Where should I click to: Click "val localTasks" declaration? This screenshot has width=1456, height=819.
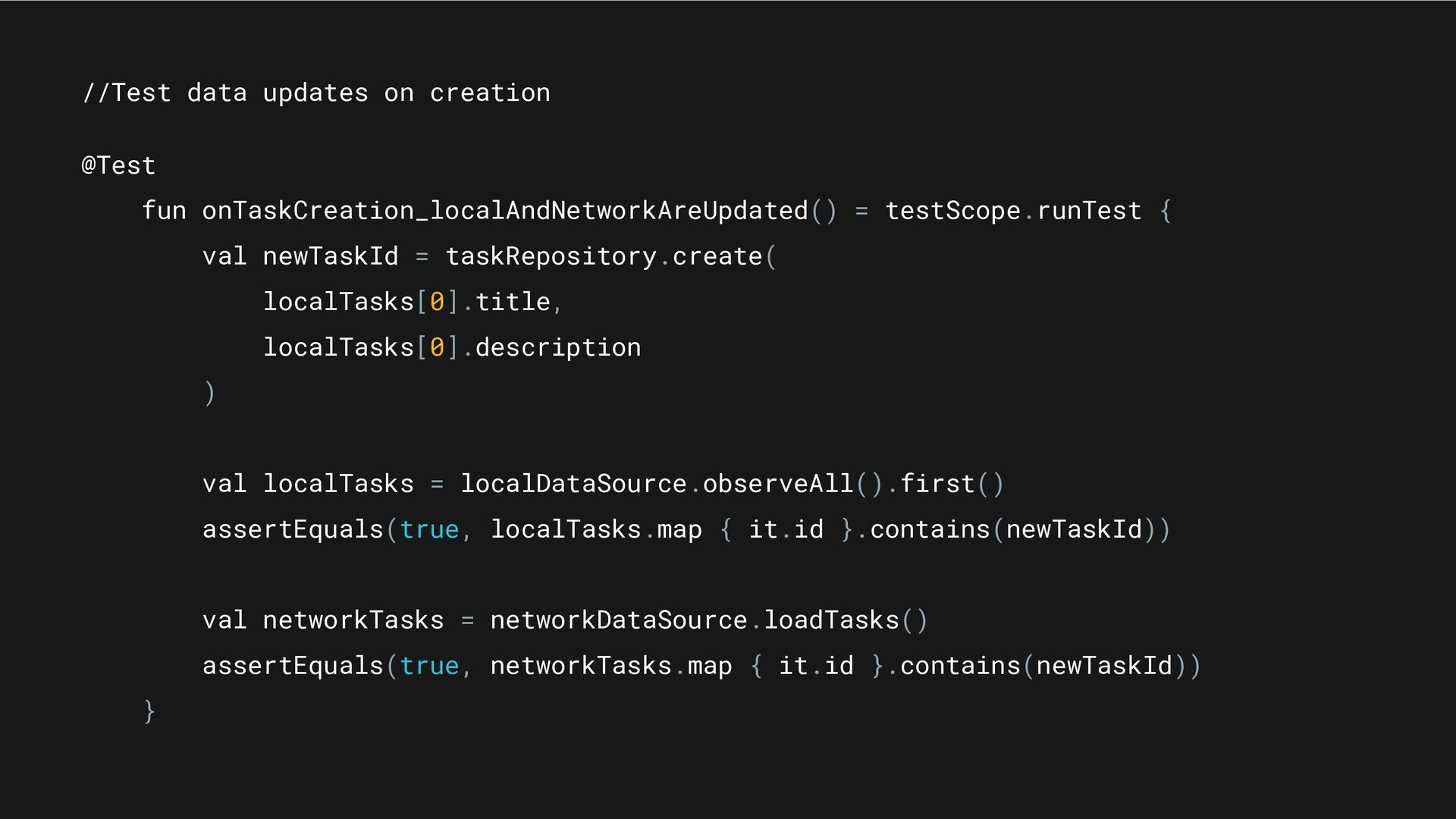click(x=308, y=484)
